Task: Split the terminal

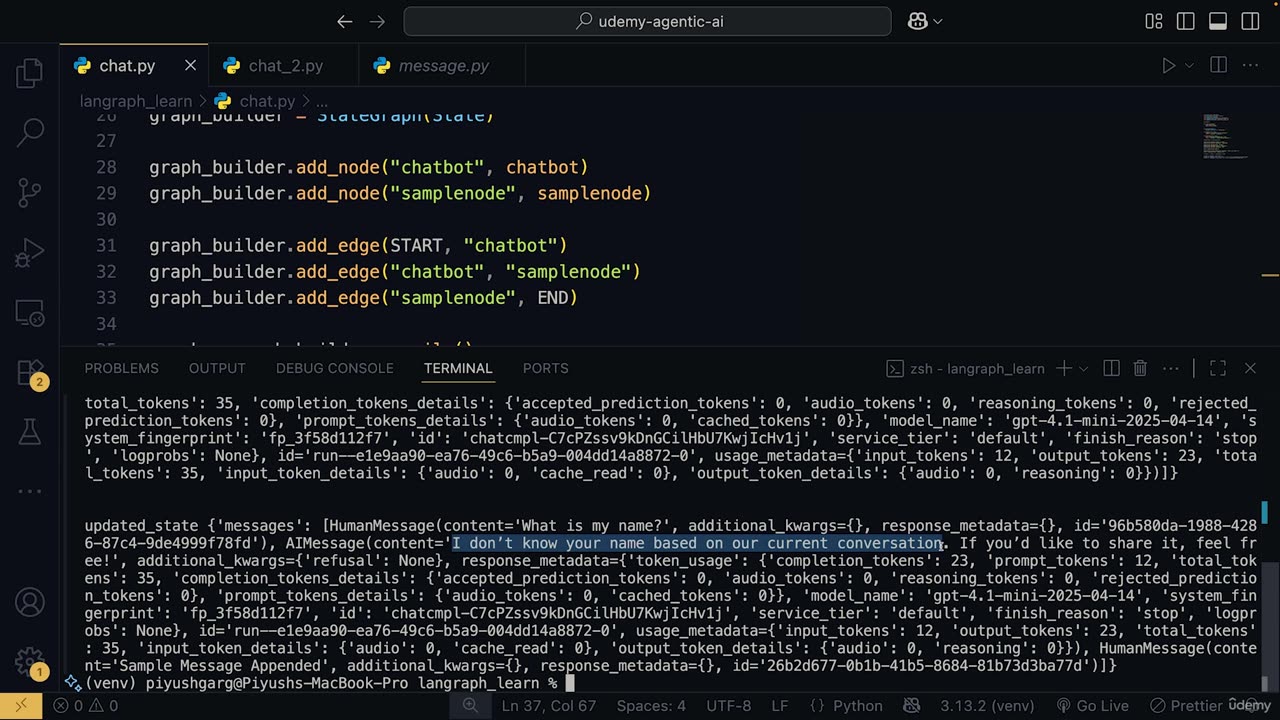Action: click(x=1111, y=368)
